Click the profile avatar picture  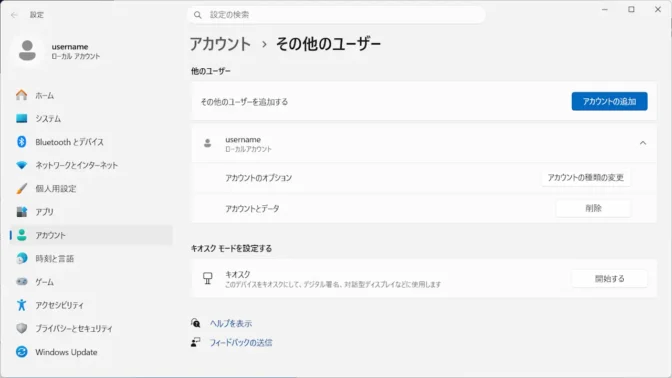(x=27, y=51)
